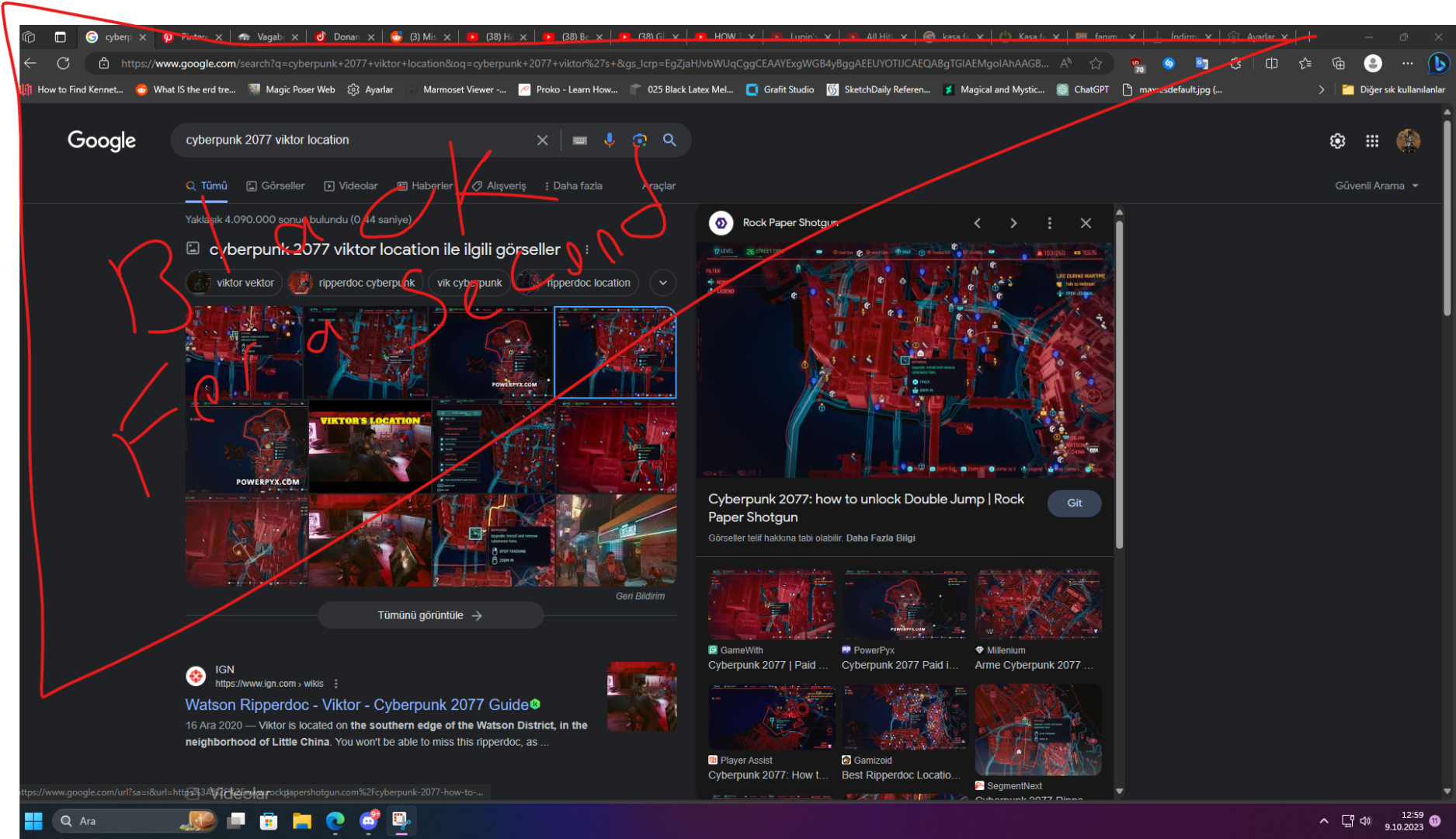
Task: Open File Explorer from the taskbar
Action: pos(302,821)
